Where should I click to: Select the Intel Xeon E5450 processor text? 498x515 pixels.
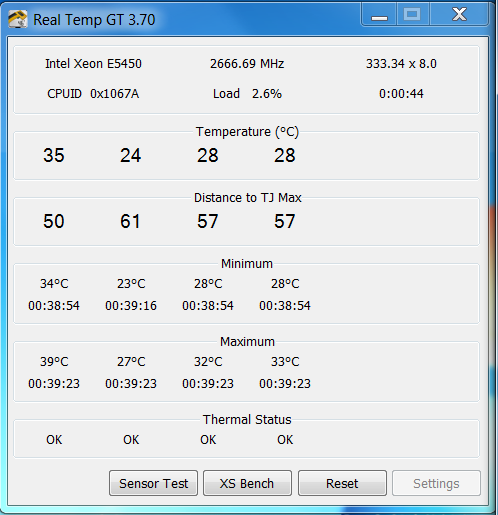pyautogui.click(x=93, y=64)
